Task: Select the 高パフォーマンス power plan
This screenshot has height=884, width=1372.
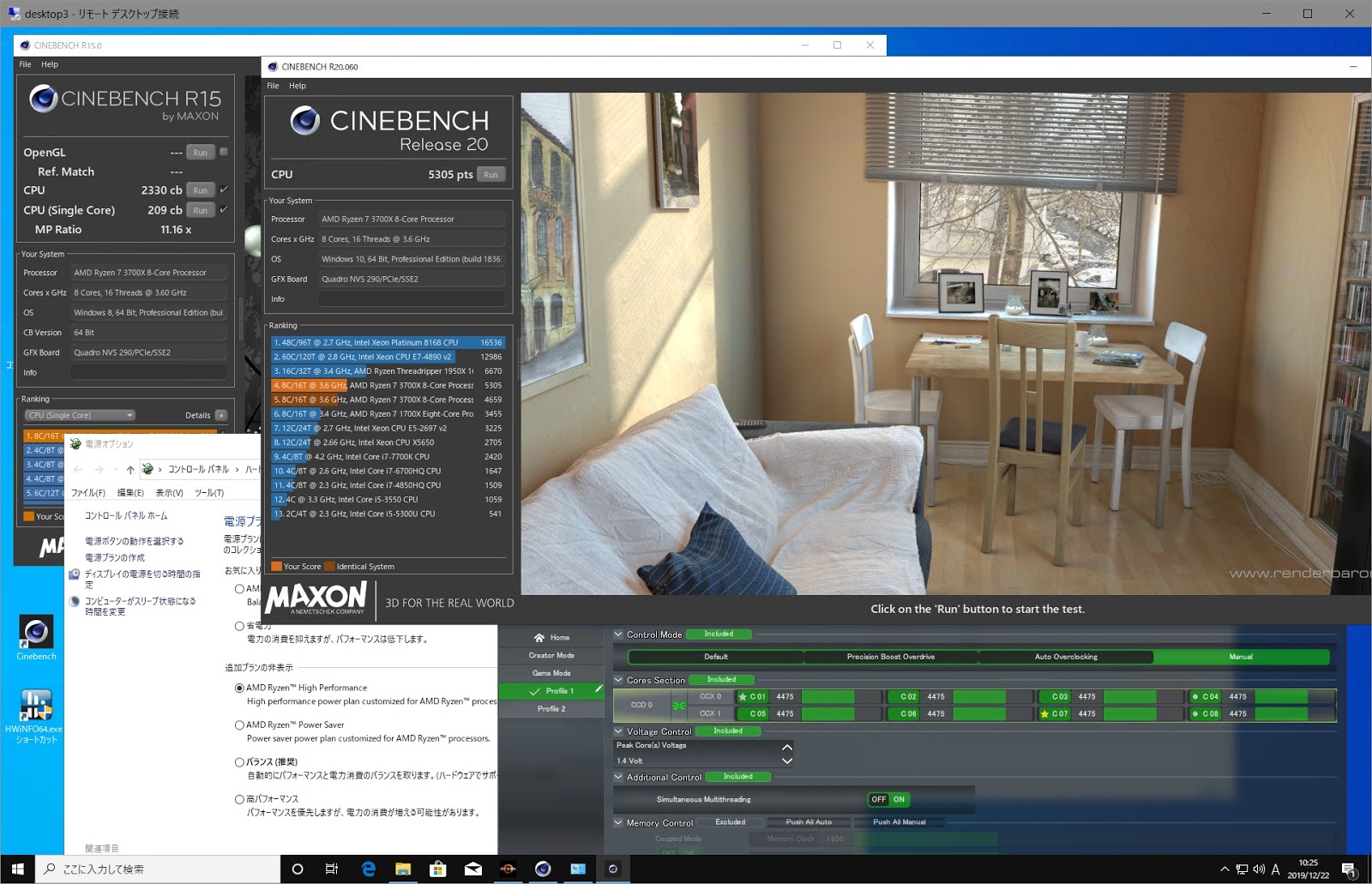Action: click(239, 799)
